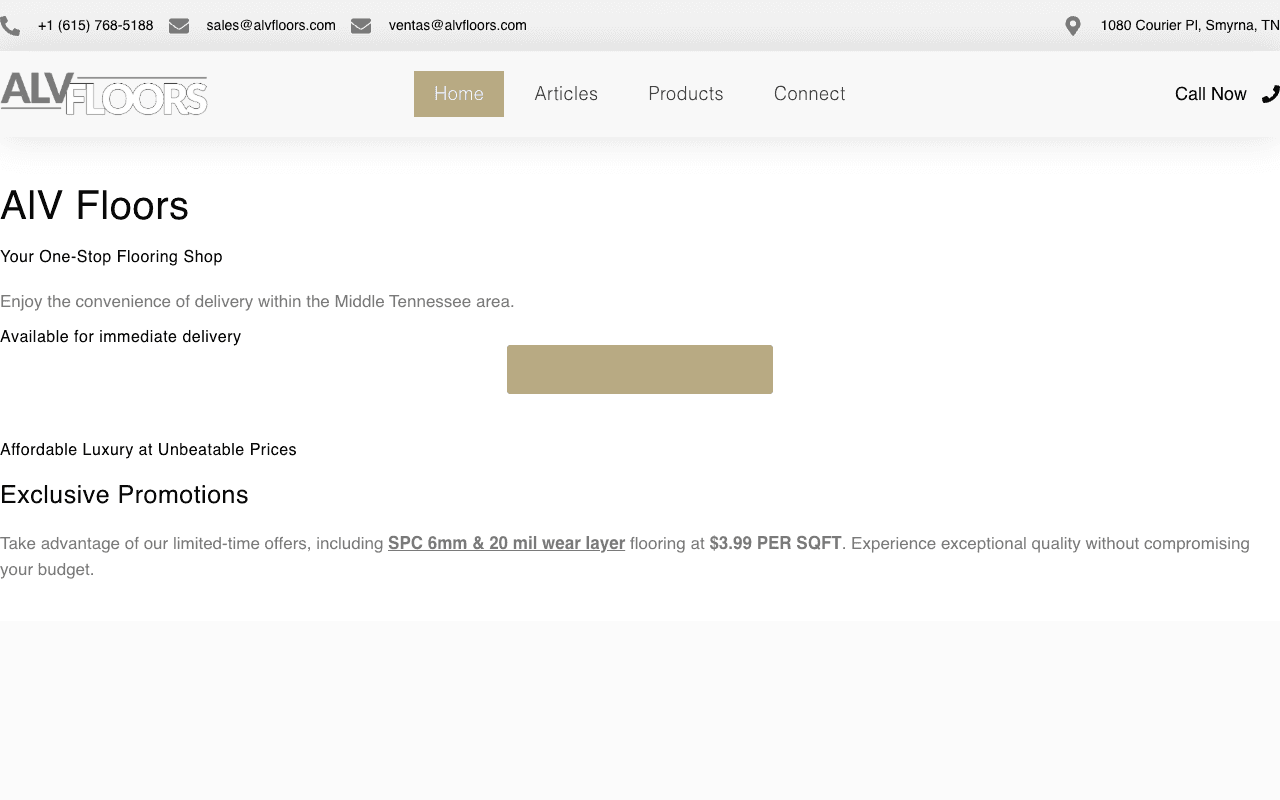
Task: Click the AlV Floors page heading
Action: click(x=95, y=206)
